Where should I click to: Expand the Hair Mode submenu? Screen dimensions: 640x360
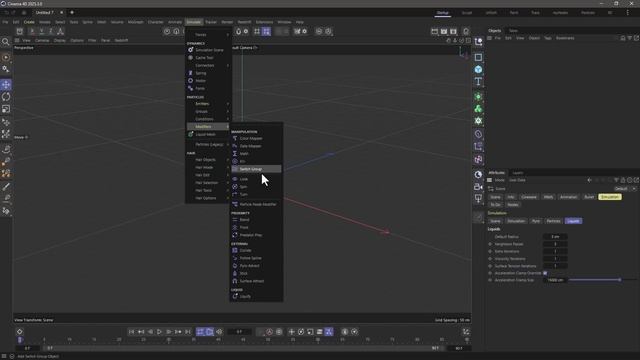[208, 167]
